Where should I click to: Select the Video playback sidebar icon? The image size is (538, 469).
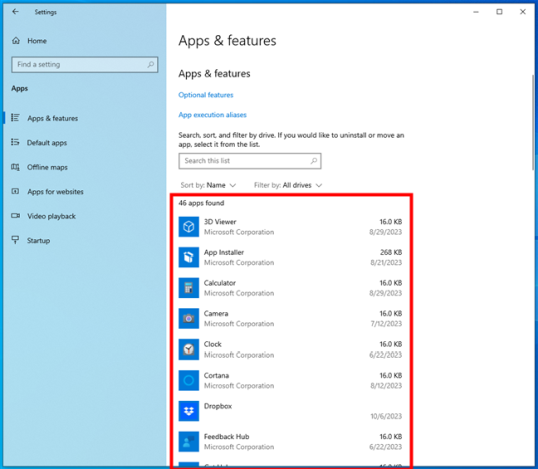pyautogui.click(x=15, y=216)
